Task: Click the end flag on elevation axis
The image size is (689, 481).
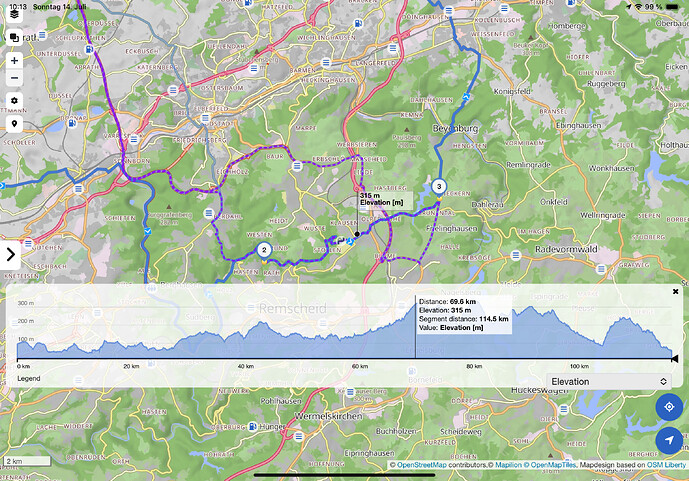Action: pos(674,359)
